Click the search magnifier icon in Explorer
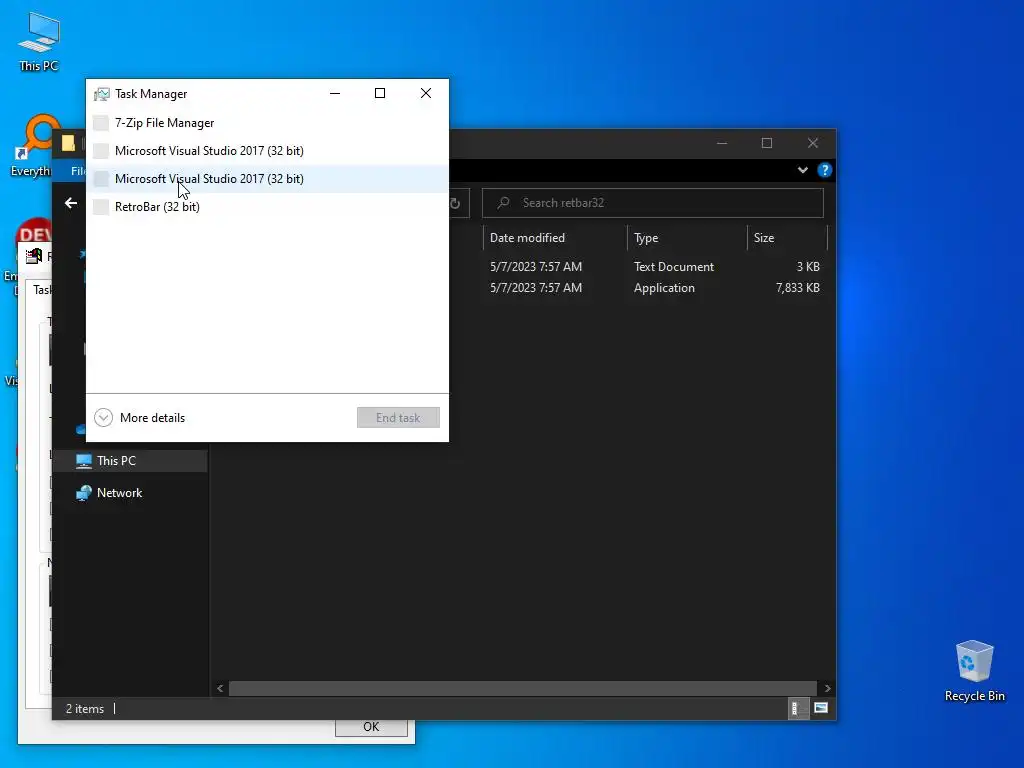 [504, 203]
